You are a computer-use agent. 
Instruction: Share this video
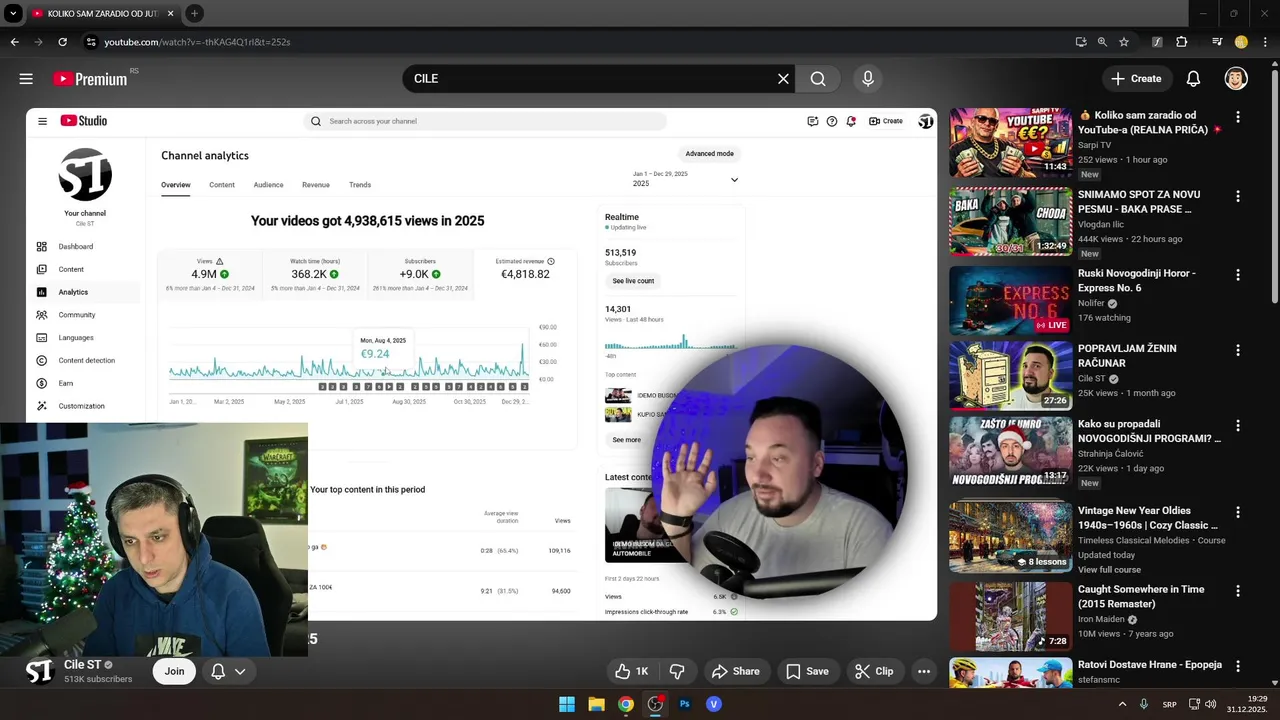click(x=735, y=671)
